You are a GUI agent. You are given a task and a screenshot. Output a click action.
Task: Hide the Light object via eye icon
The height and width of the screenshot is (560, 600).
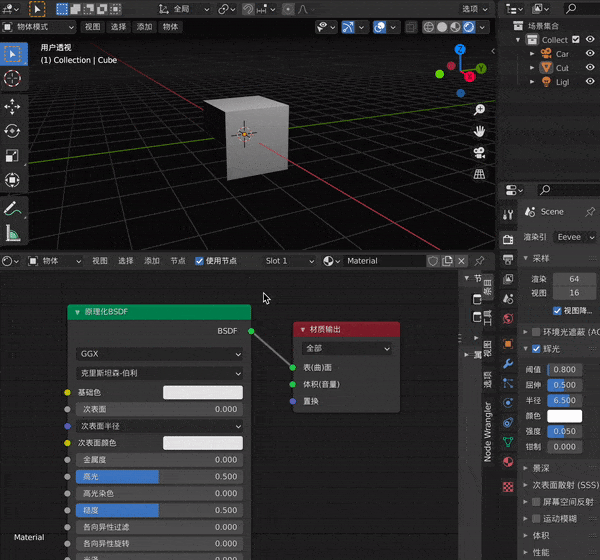click(590, 82)
